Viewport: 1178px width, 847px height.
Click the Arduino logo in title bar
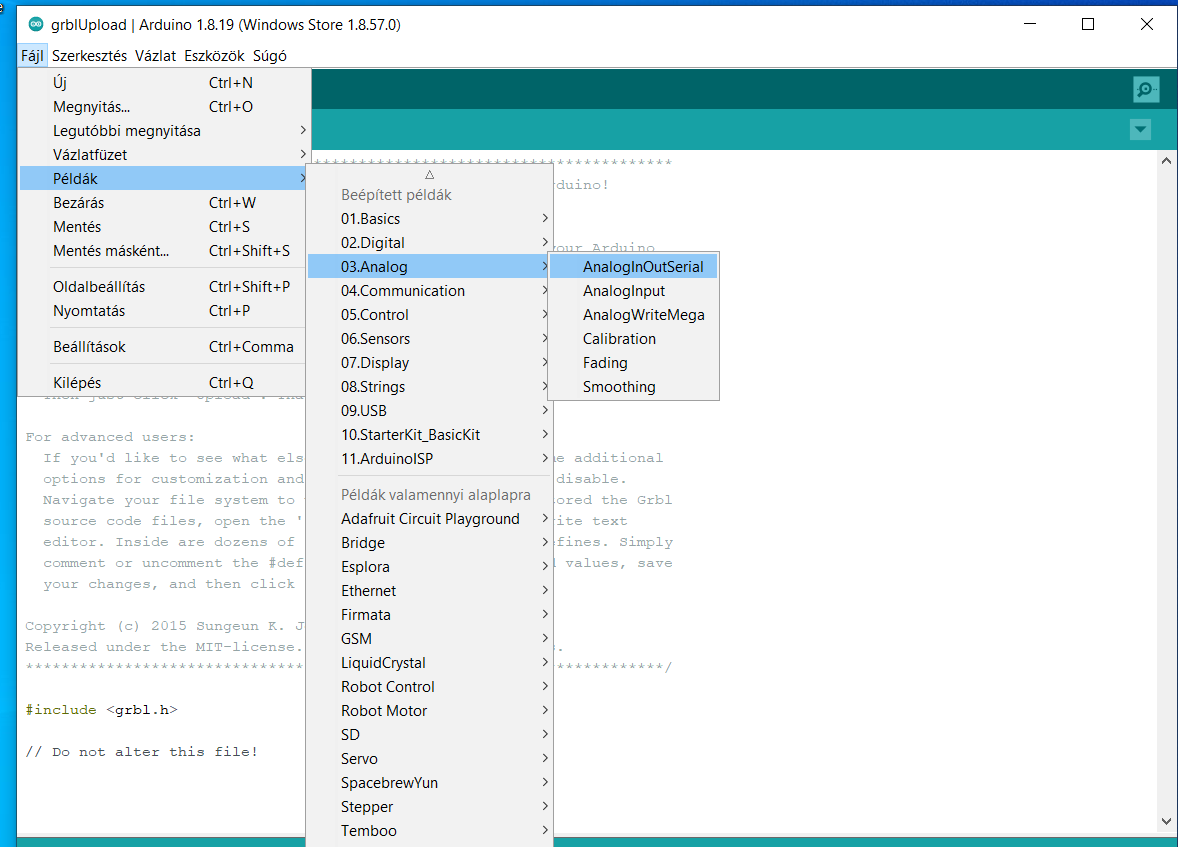36,24
